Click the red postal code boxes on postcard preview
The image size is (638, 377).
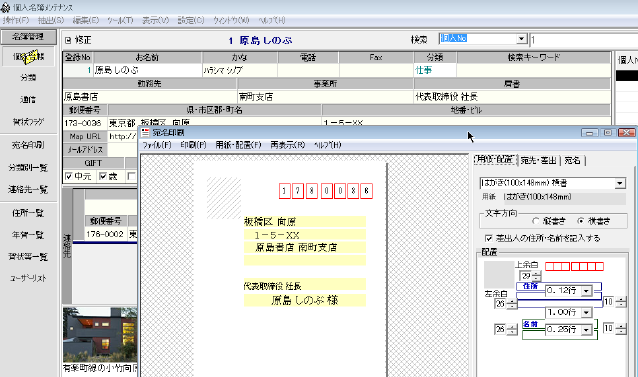pos(326,191)
